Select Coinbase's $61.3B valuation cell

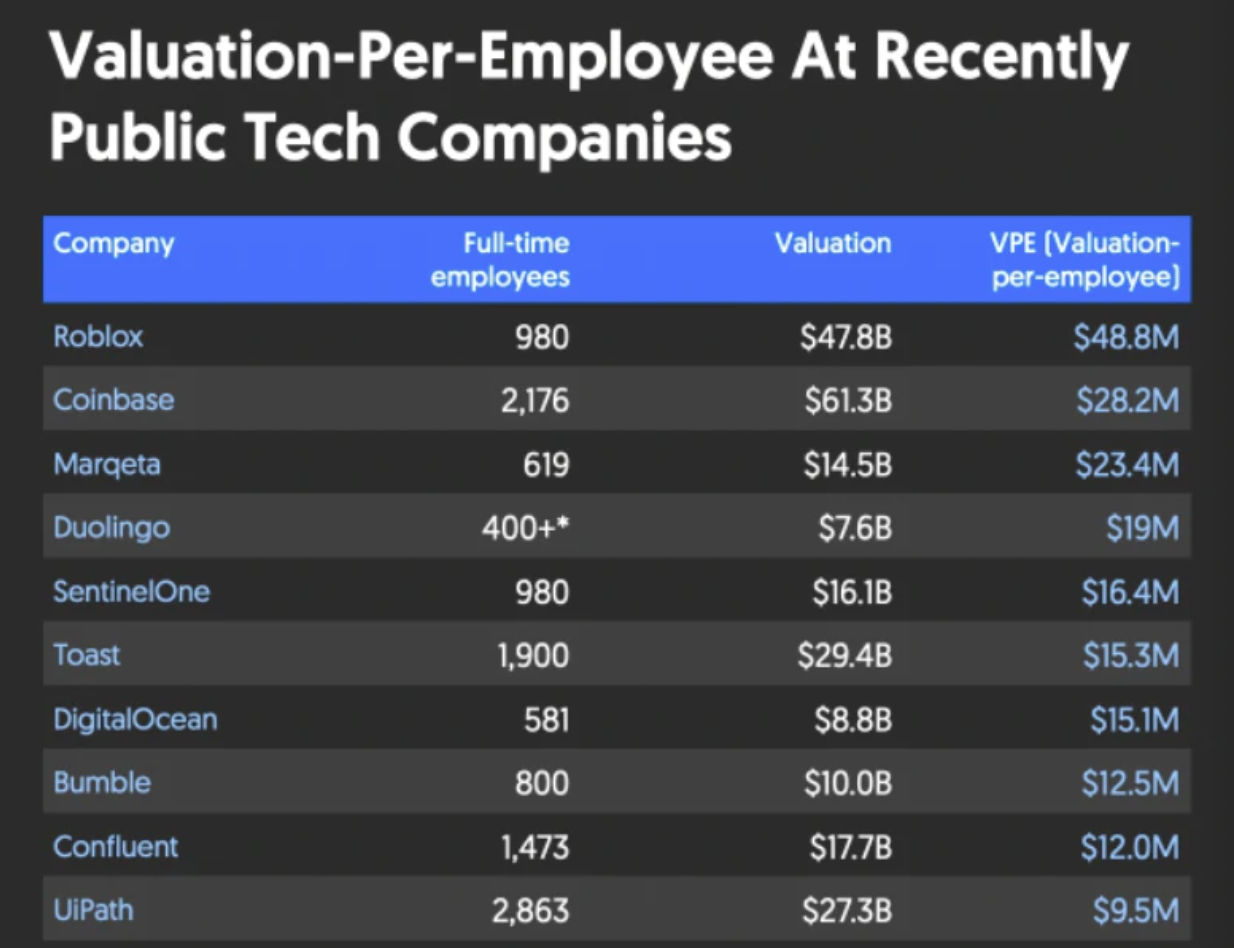tap(846, 401)
